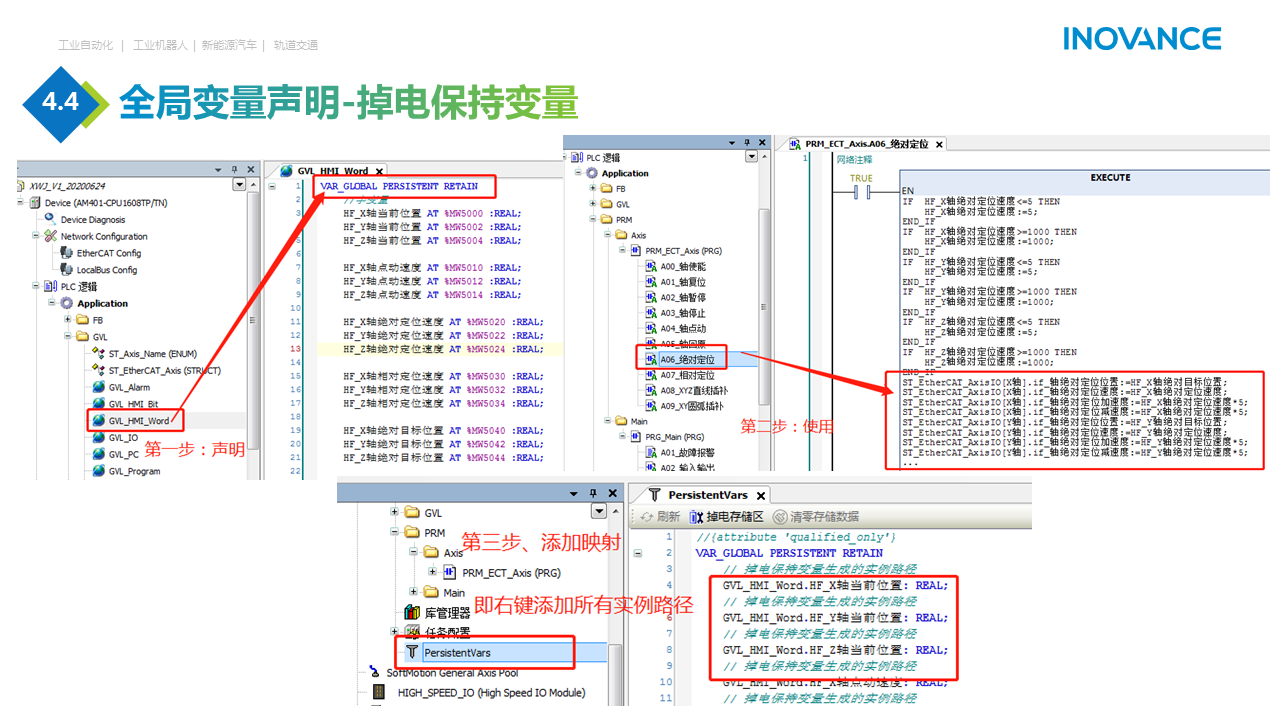The width and height of the screenshot is (1280, 720).
Task: Expand the FB folder in left tree
Action: coord(68,320)
